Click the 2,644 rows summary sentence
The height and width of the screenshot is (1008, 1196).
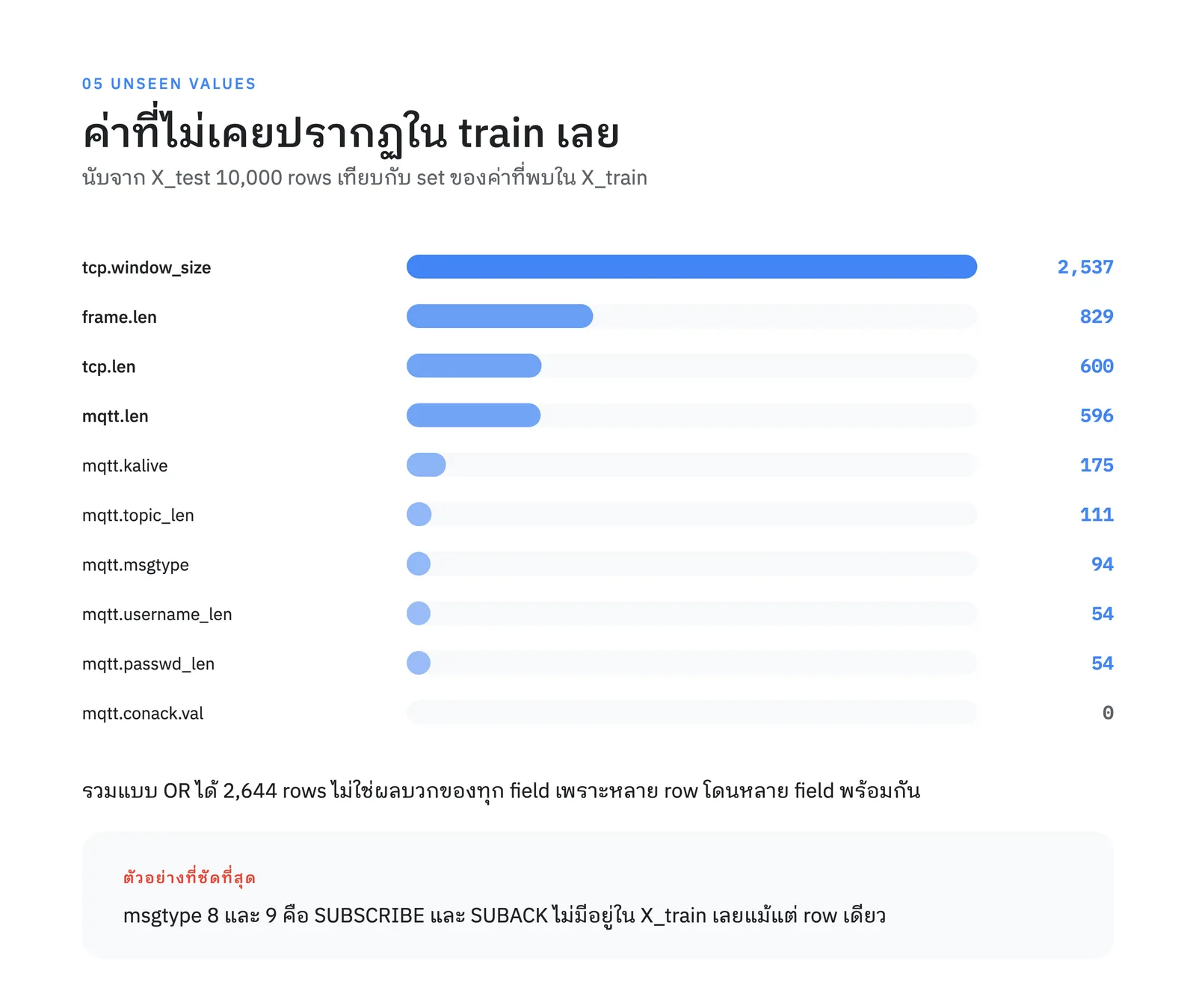501,791
